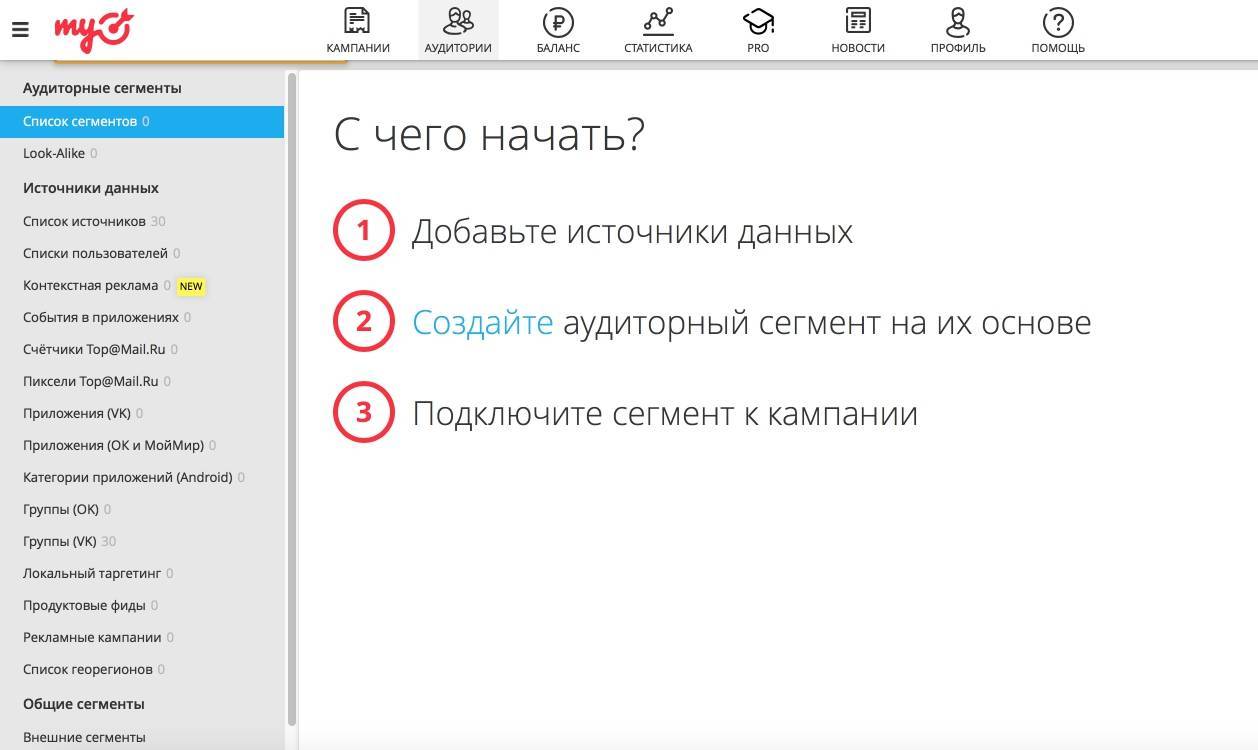1258x750 pixels.
Task: Open Внешние сегменты sidebar item
Action: point(84,737)
